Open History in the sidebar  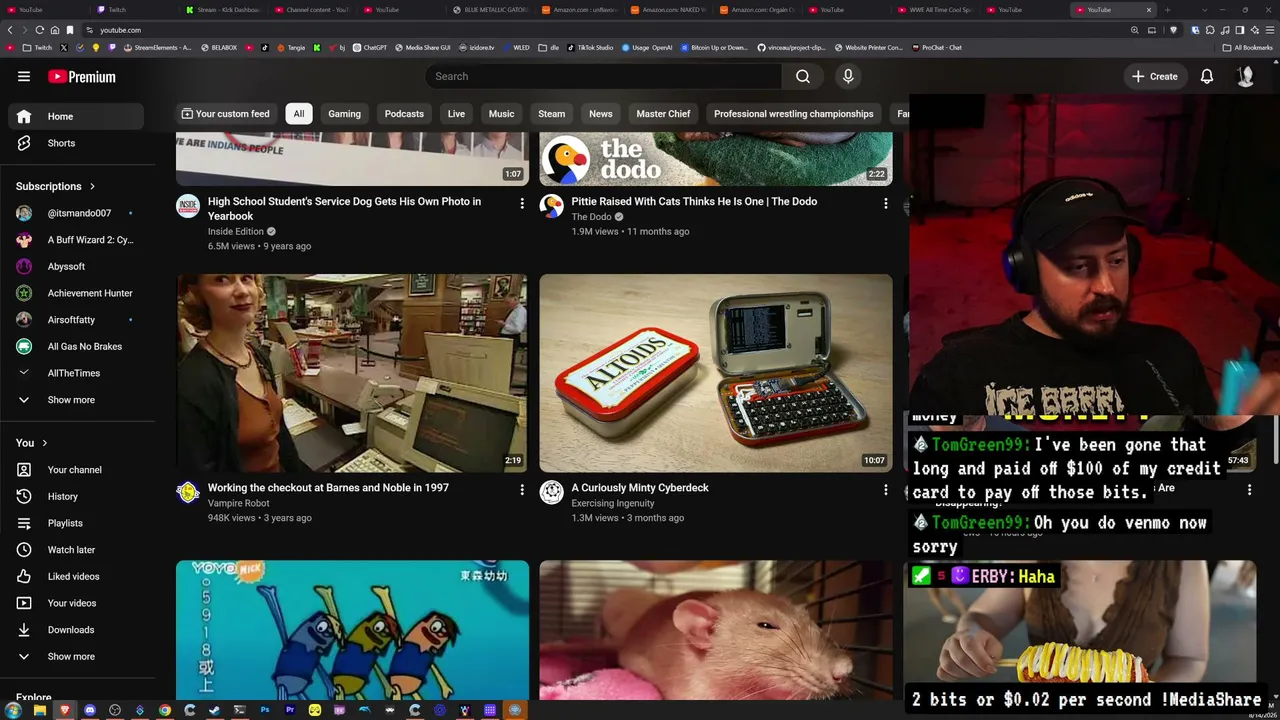[76, 496]
